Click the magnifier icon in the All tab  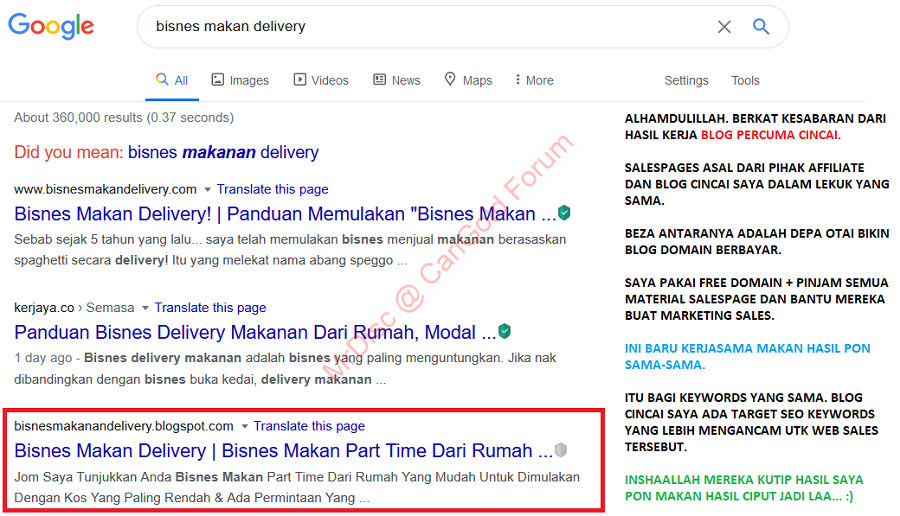162,79
